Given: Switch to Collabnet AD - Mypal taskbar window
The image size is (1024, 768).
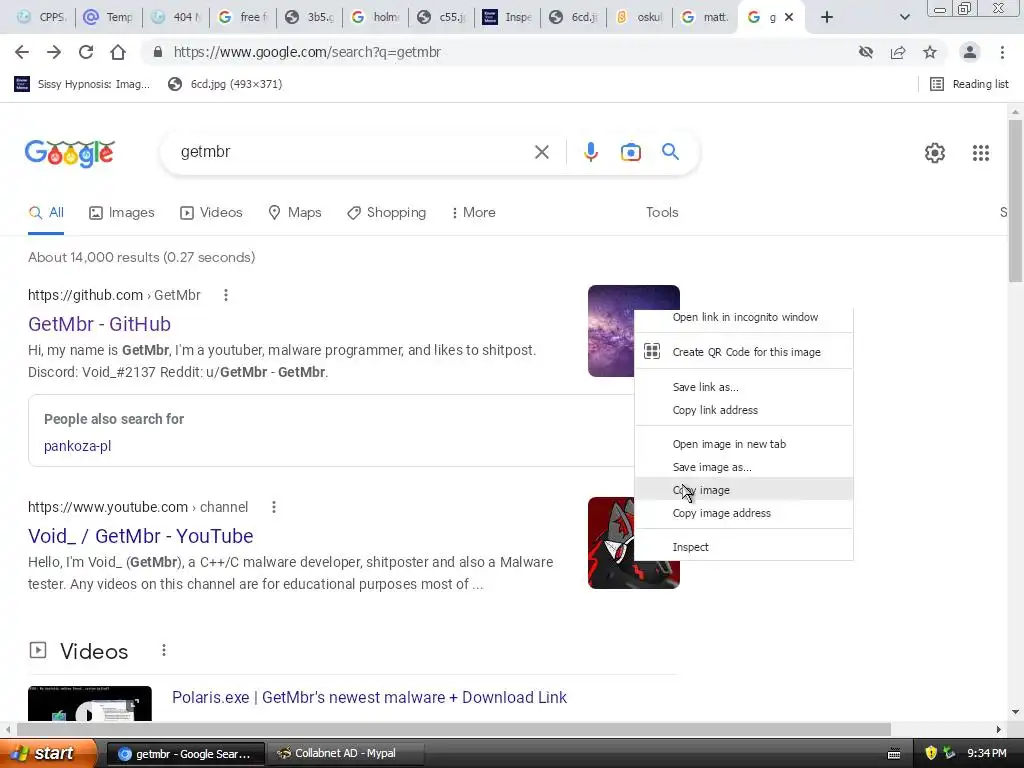Looking at the screenshot, I should coord(345,754).
